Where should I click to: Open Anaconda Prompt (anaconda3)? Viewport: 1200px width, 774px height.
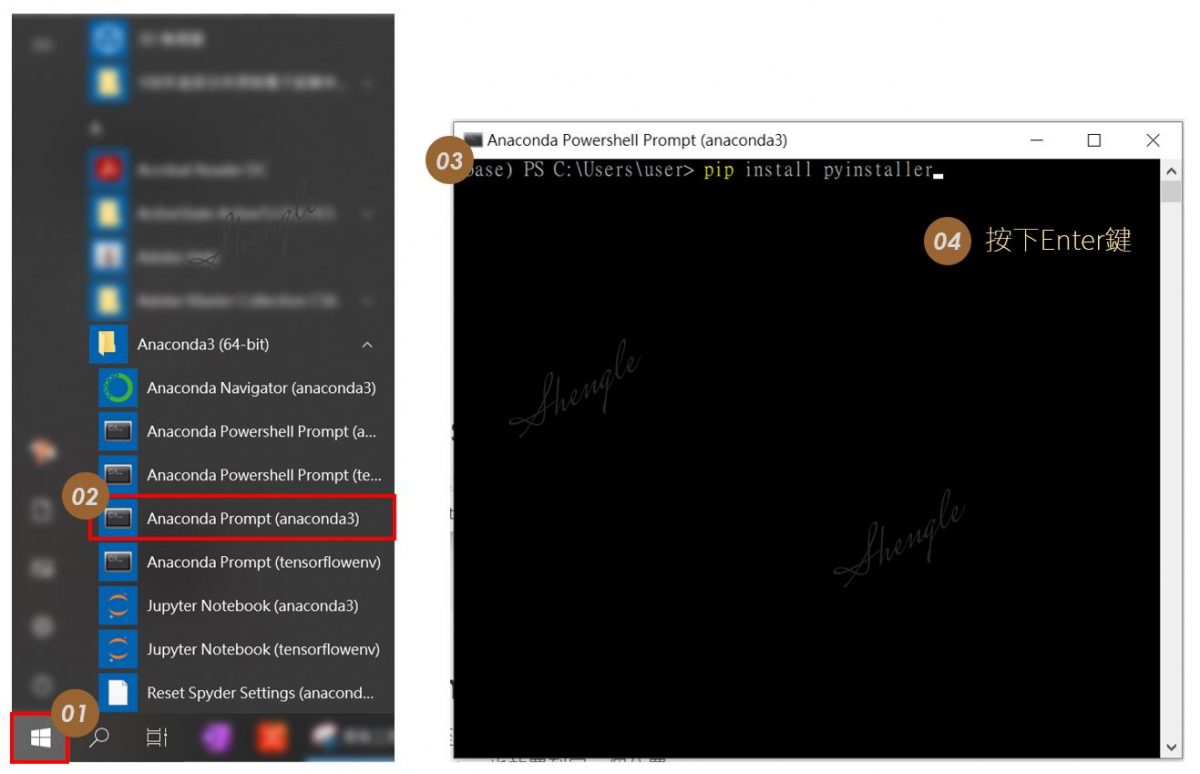coord(252,519)
